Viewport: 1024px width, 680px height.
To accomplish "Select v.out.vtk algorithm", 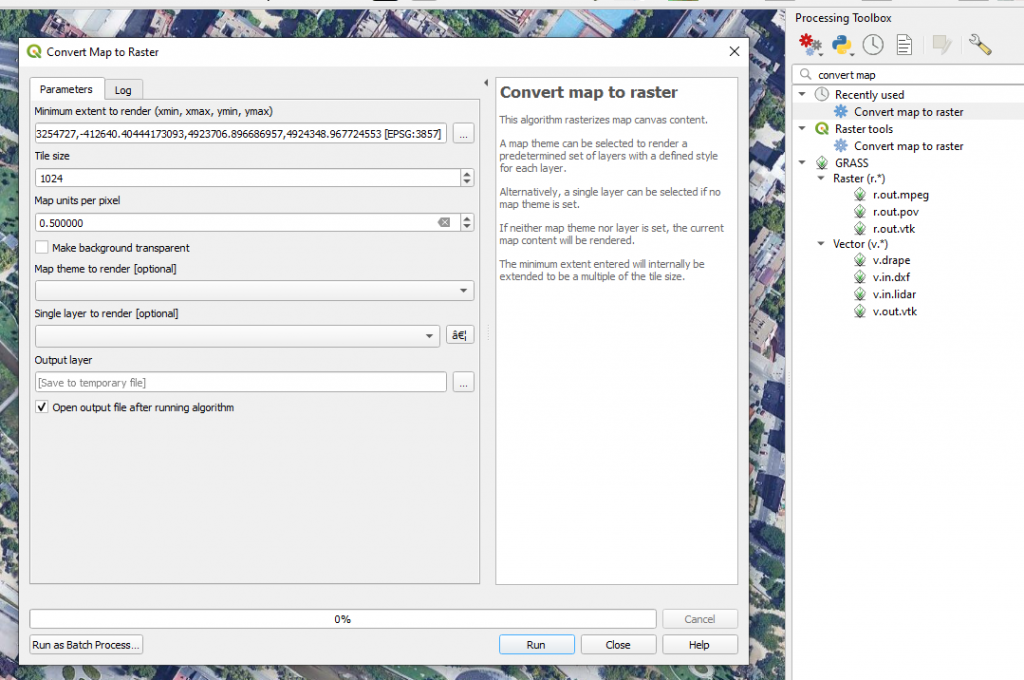I will [895, 311].
